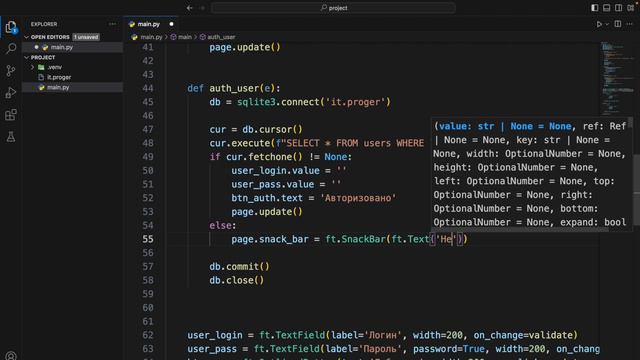The image size is (640, 360).
Task: Open editor more actions ellipsis
Action: (629, 24)
